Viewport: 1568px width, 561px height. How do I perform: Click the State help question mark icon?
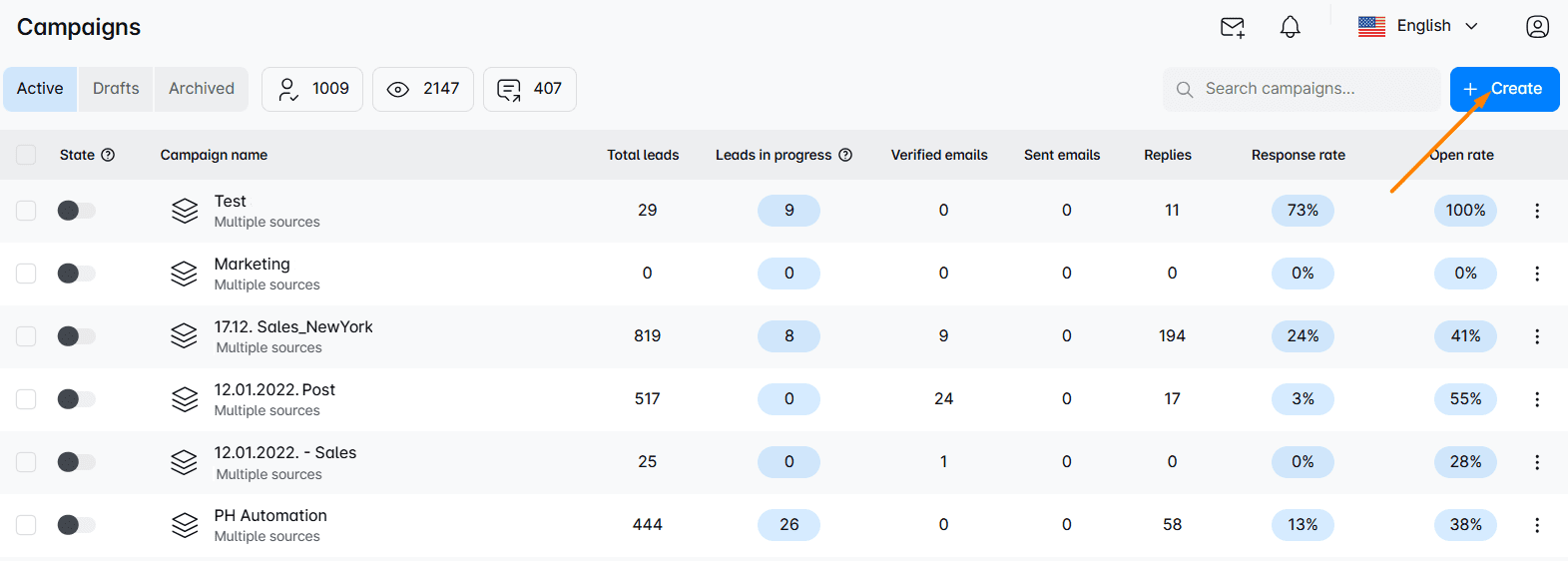pyautogui.click(x=108, y=155)
